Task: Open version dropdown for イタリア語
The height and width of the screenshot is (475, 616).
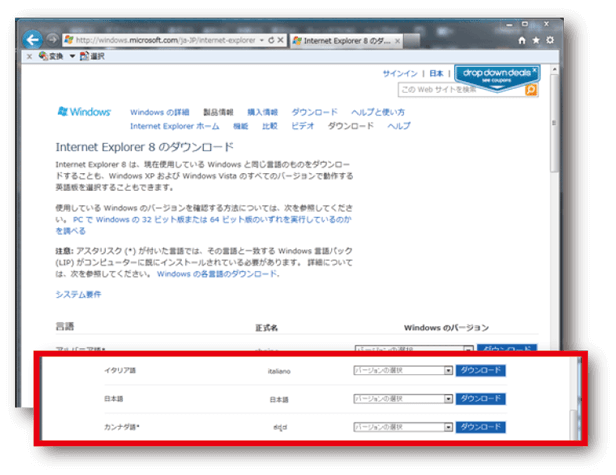Action: pyautogui.click(x=403, y=370)
